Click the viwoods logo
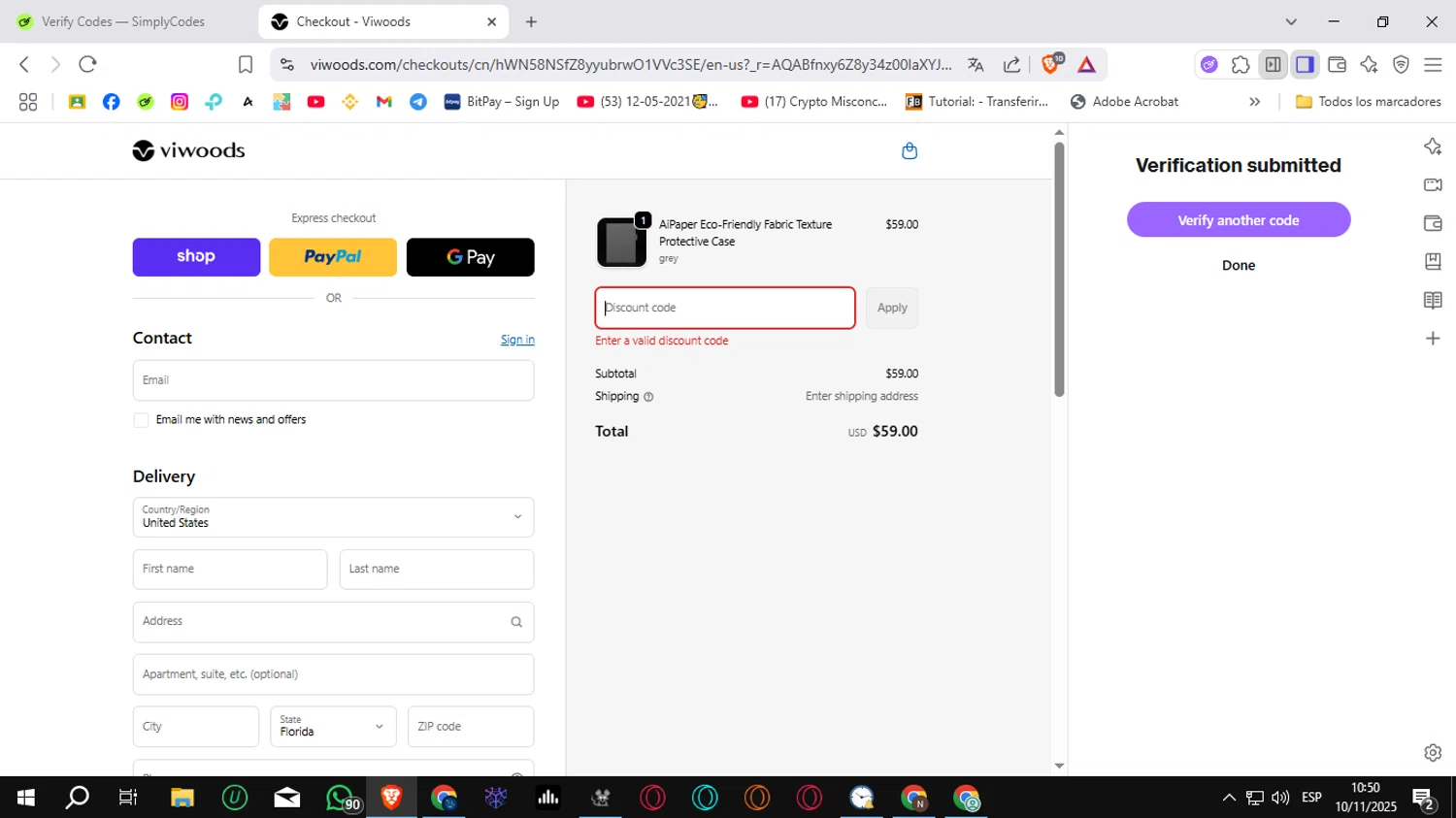This screenshot has width=1456, height=818. [x=188, y=150]
